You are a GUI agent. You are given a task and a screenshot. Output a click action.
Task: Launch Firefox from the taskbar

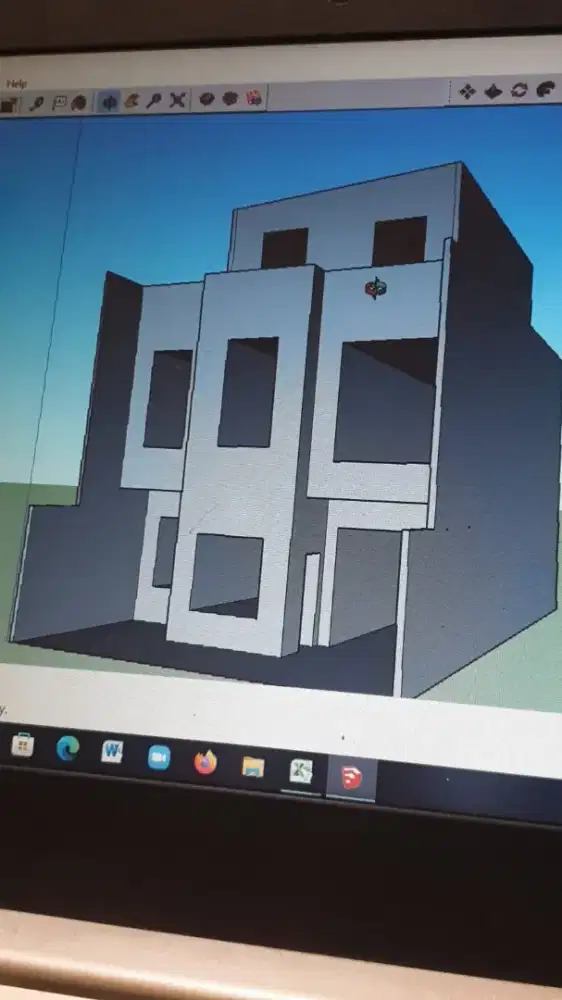pyautogui.click(x=205, y=761)
